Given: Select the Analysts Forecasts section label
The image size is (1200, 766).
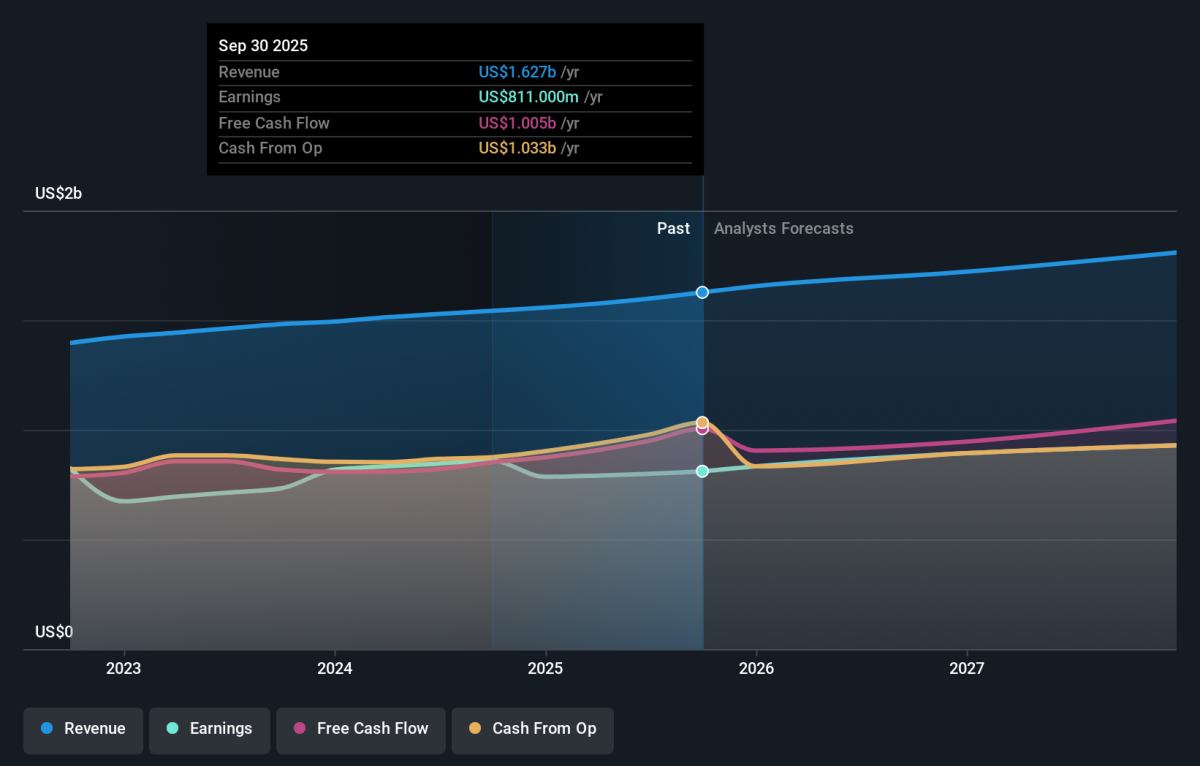Looking at the screenshot, I should (783, 228).
